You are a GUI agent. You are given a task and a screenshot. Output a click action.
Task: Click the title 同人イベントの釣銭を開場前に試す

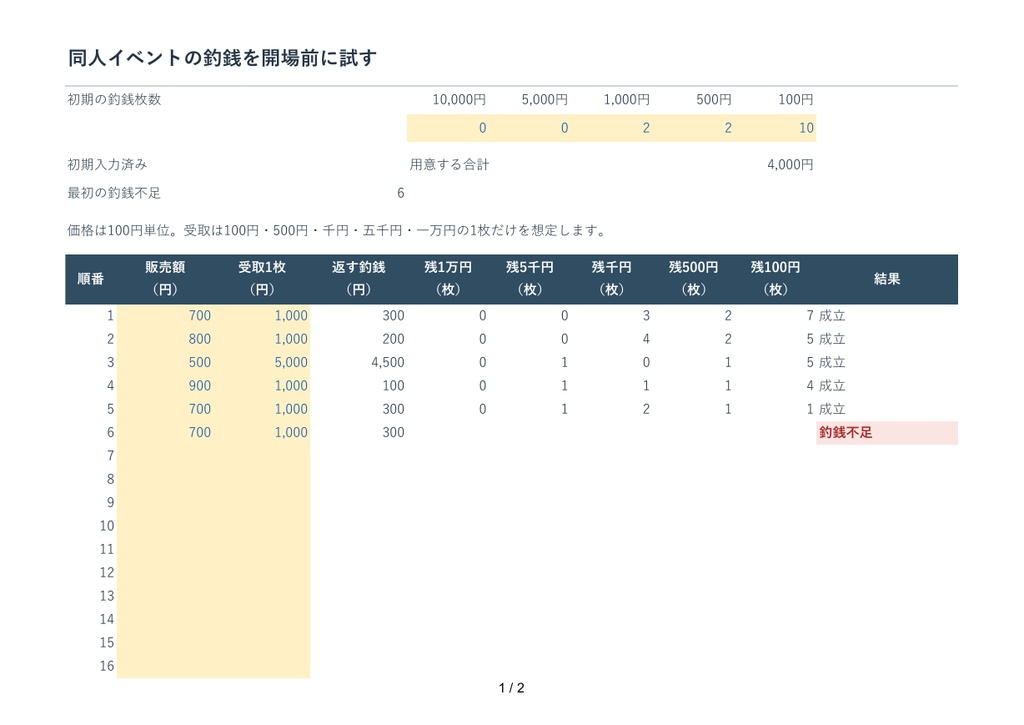coord(222,58)
